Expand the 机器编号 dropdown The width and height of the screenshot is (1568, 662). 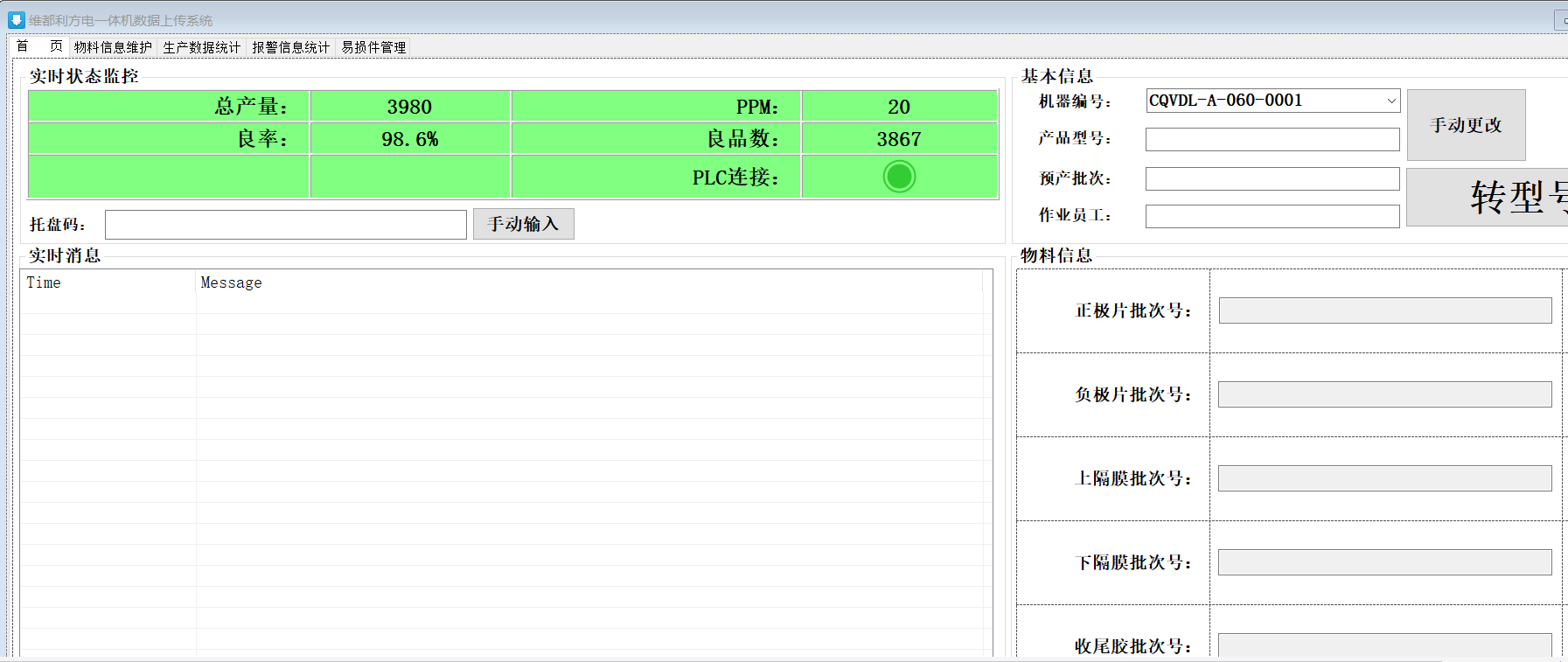pyautogui.click(x=1390, y=101)
